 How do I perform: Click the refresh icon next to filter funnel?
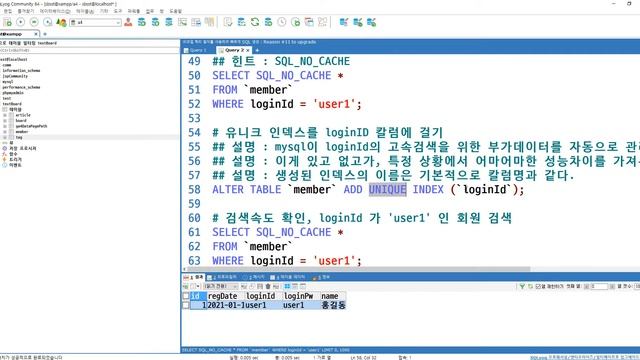pos(530,287)
